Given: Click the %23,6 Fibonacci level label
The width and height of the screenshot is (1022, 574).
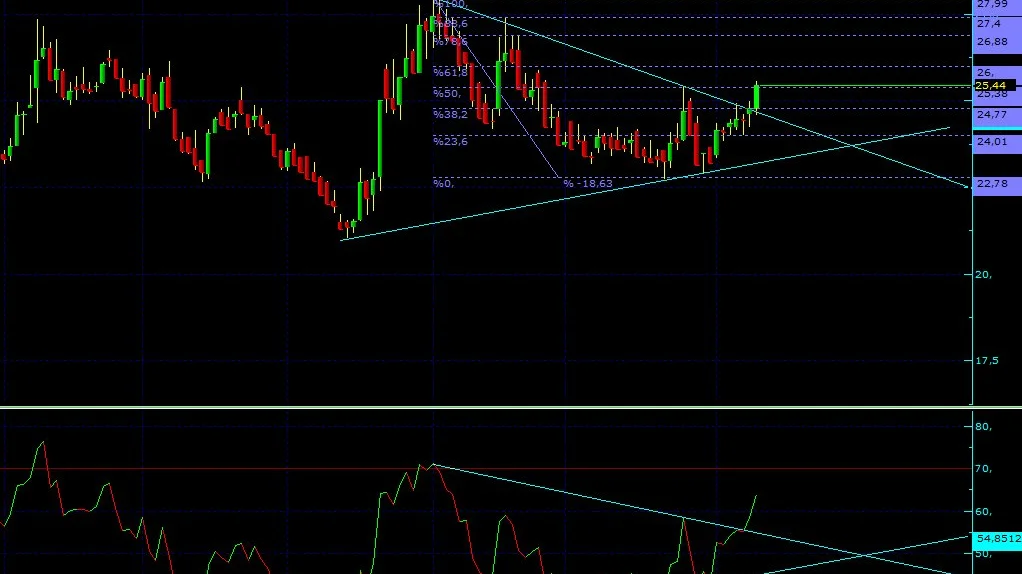Looking at the screenshot, I should pos(450,141).
